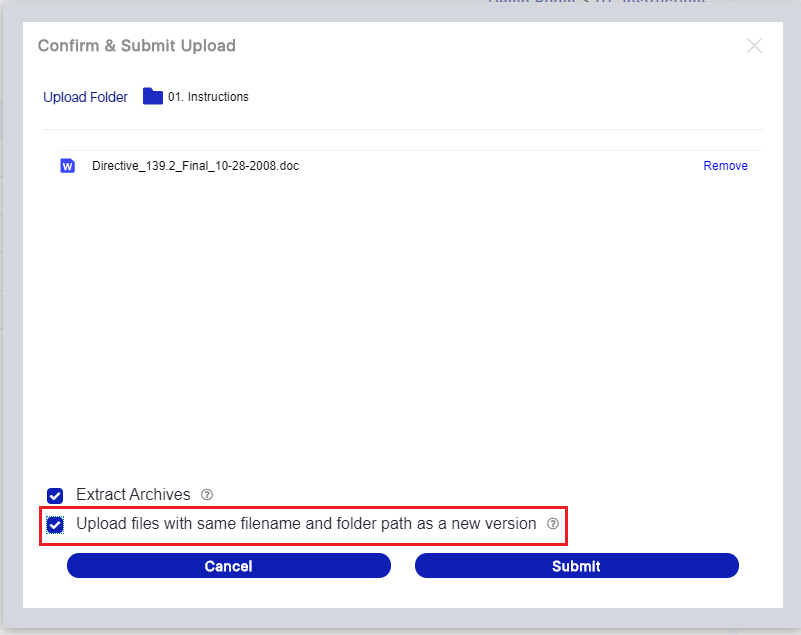
Task: Click the Extract Archives label
Action: click(133, 495)
